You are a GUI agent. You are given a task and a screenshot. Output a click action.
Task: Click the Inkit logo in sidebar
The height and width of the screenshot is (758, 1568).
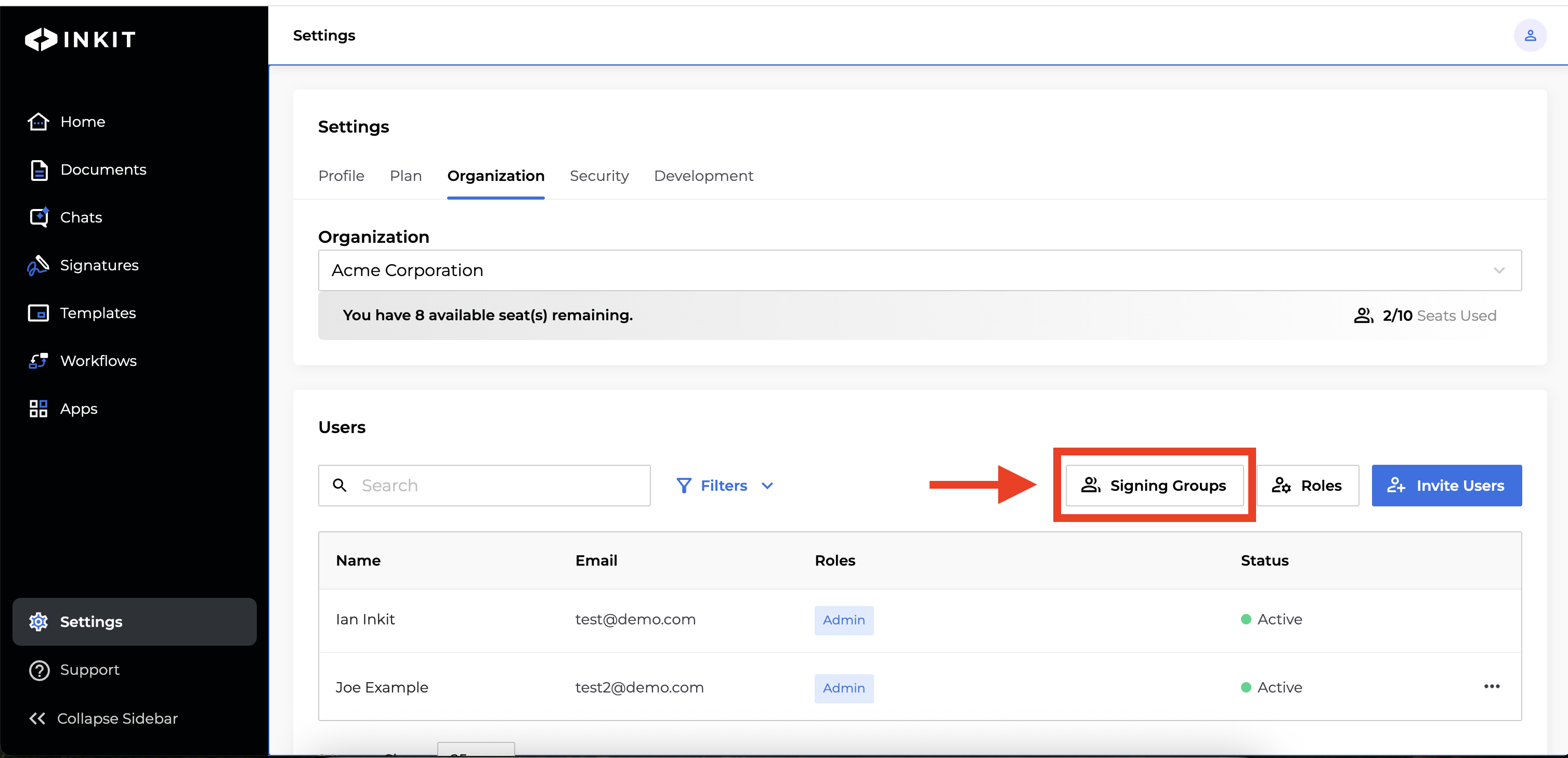coord(81,40)
